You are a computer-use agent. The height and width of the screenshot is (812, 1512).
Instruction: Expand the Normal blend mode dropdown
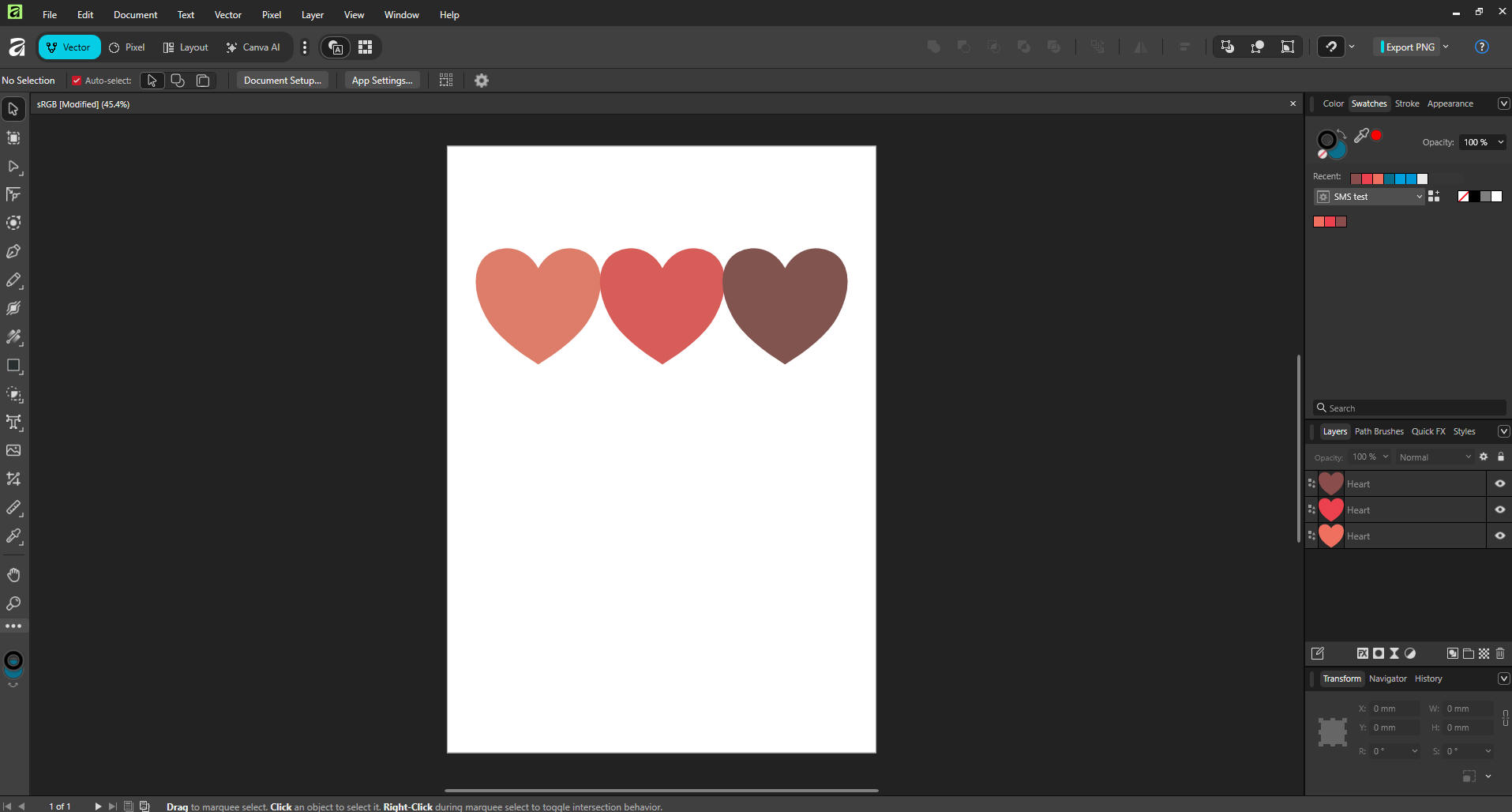coord(1435,457)
